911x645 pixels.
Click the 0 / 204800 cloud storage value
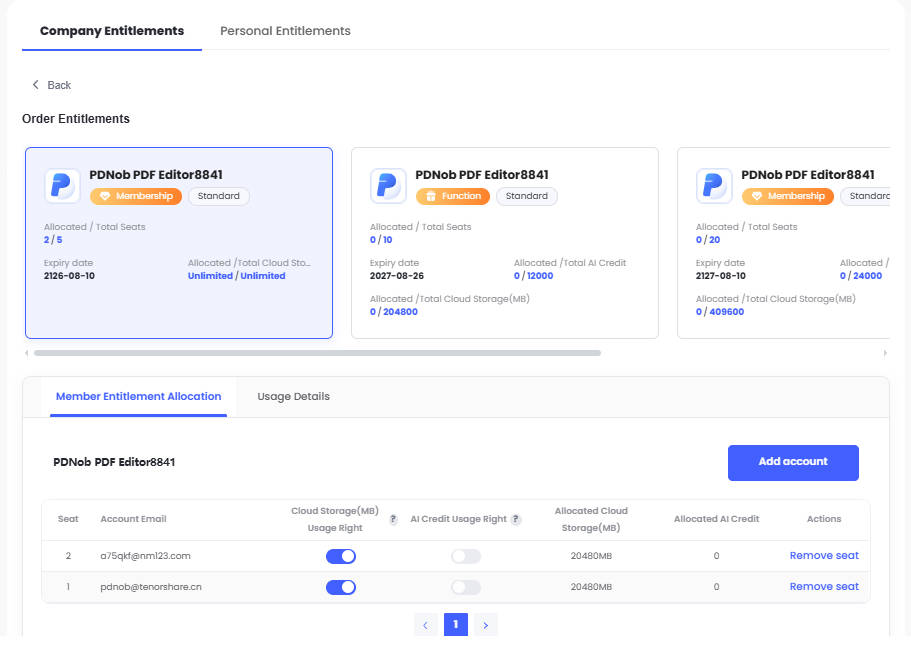click(x=394, y=311)
